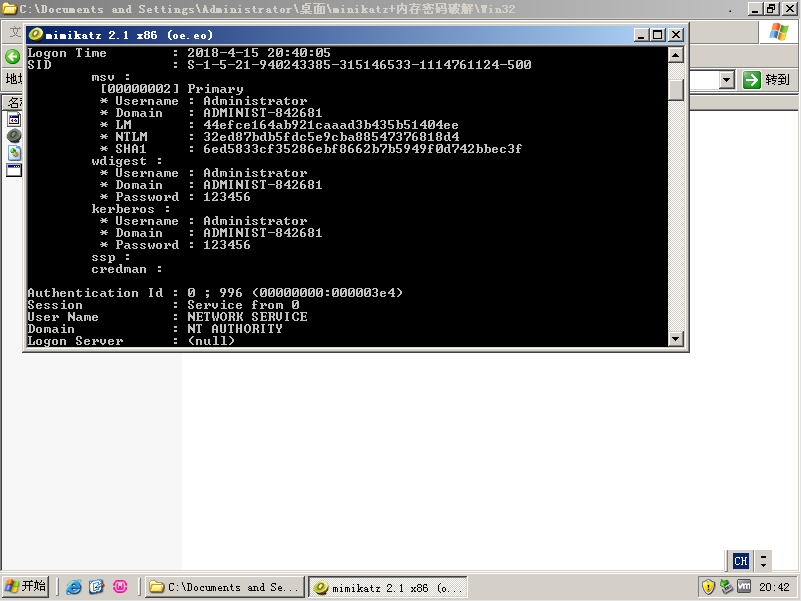Screen dimensions: 801x601
Task: Select the first file icon in Explorer list
Action: click(14, 120)
